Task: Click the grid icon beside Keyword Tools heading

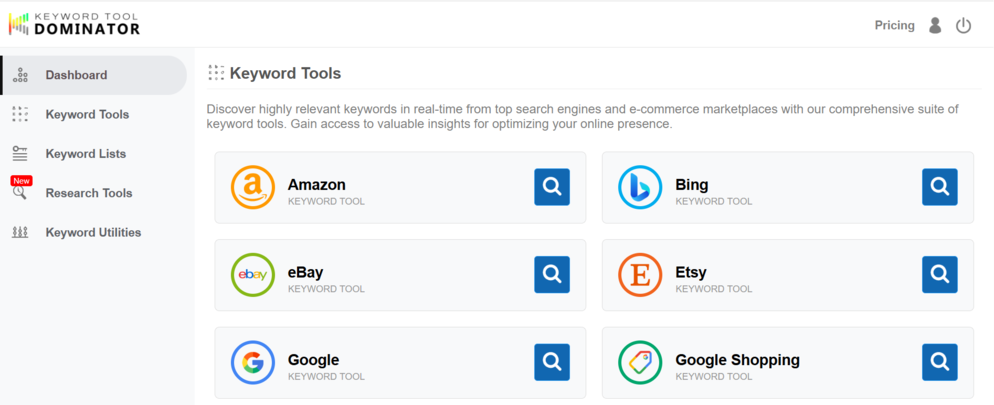Action: (216, 72)
